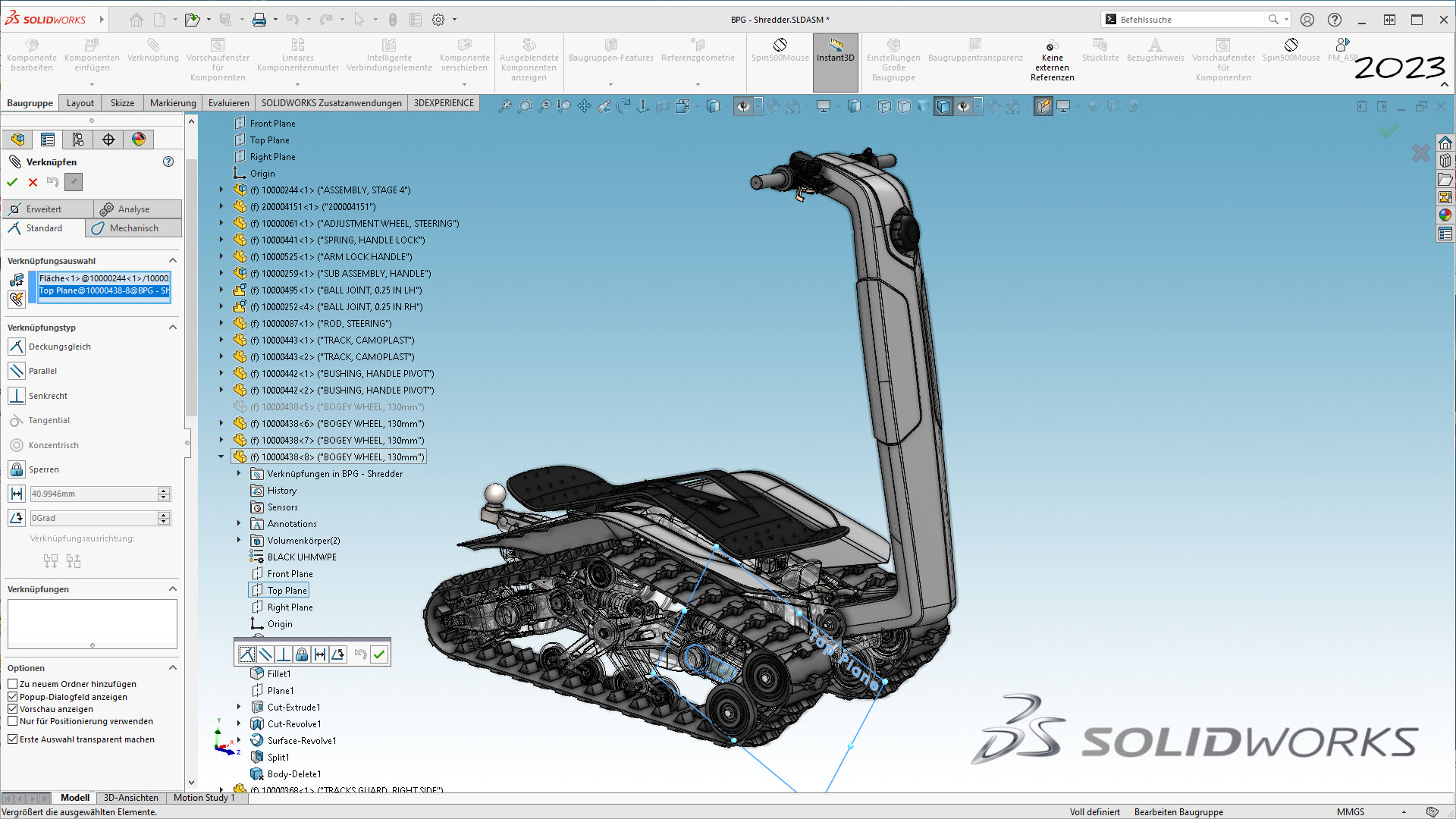Expand the Volumenkörper(2) folder

[x=239, y=540]
